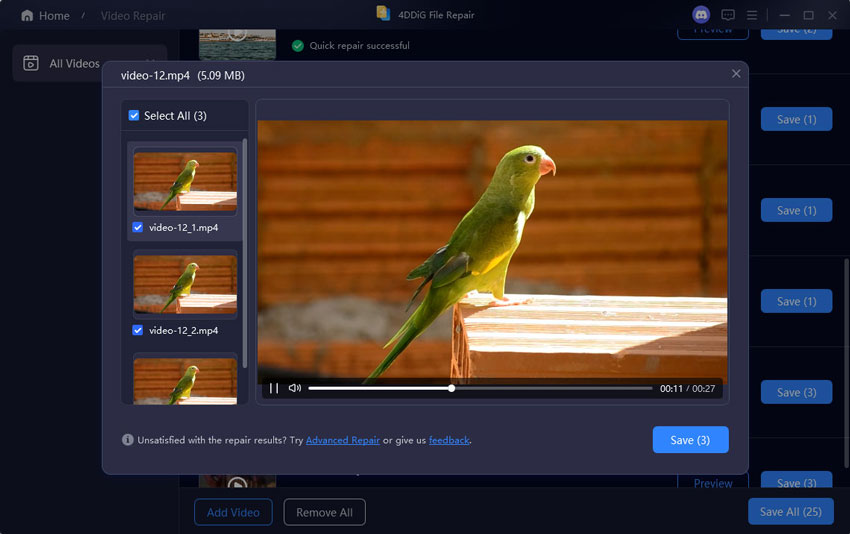
Task: Uncheck the Select All (3) checkbox
Action: click(134, 116)
